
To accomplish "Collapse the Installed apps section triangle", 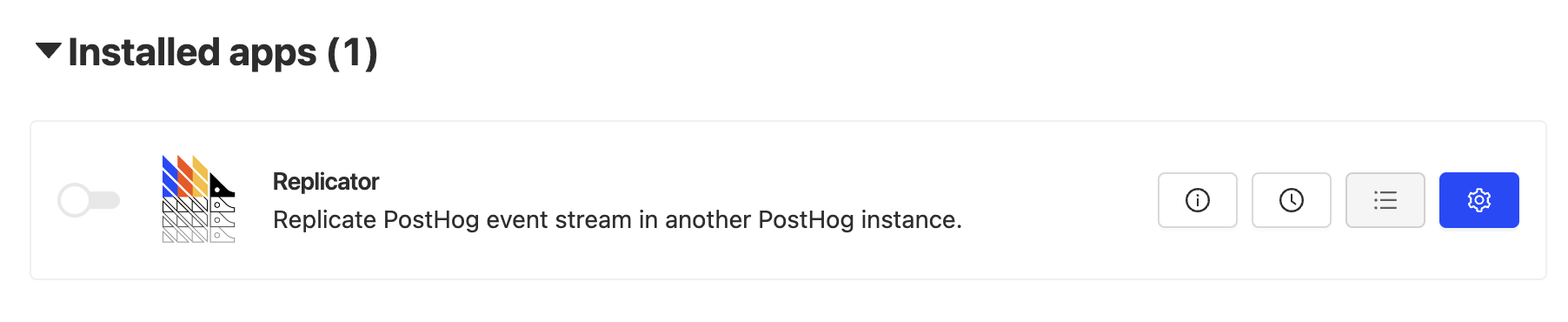I will point(49,50).
